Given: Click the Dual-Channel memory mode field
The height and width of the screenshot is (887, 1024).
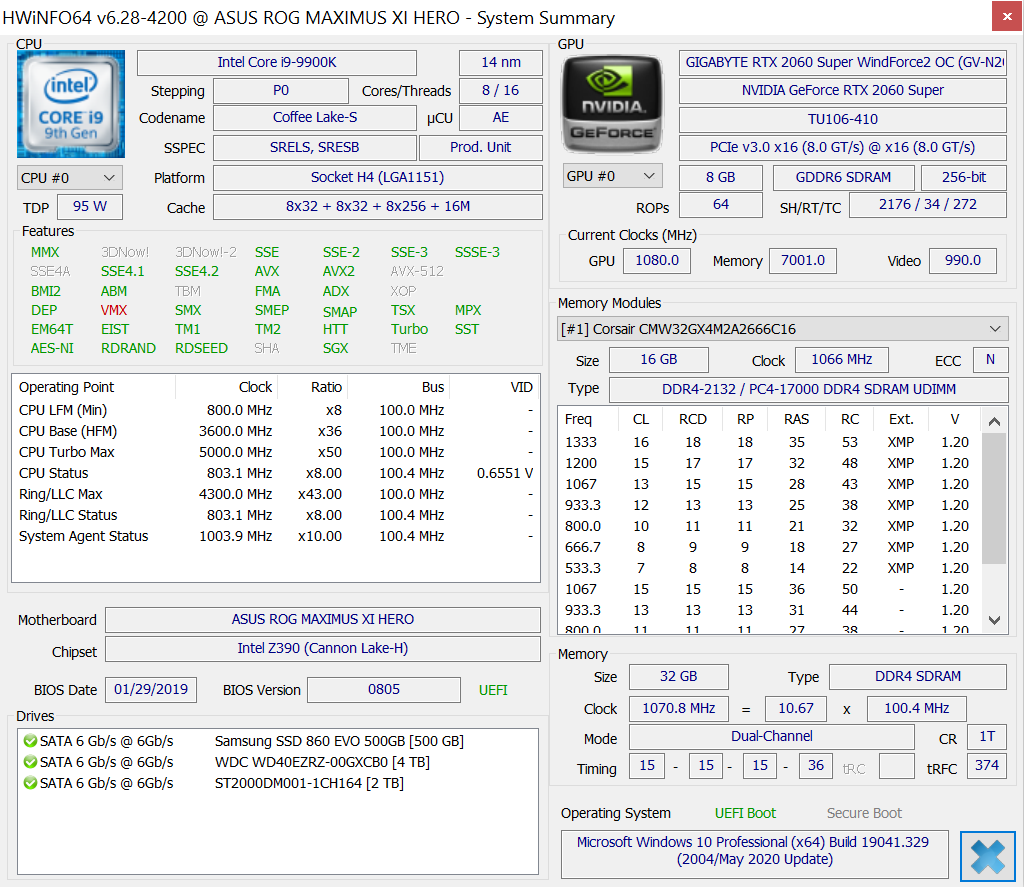Looking at the screenshot, I should (x=771, y=737).
